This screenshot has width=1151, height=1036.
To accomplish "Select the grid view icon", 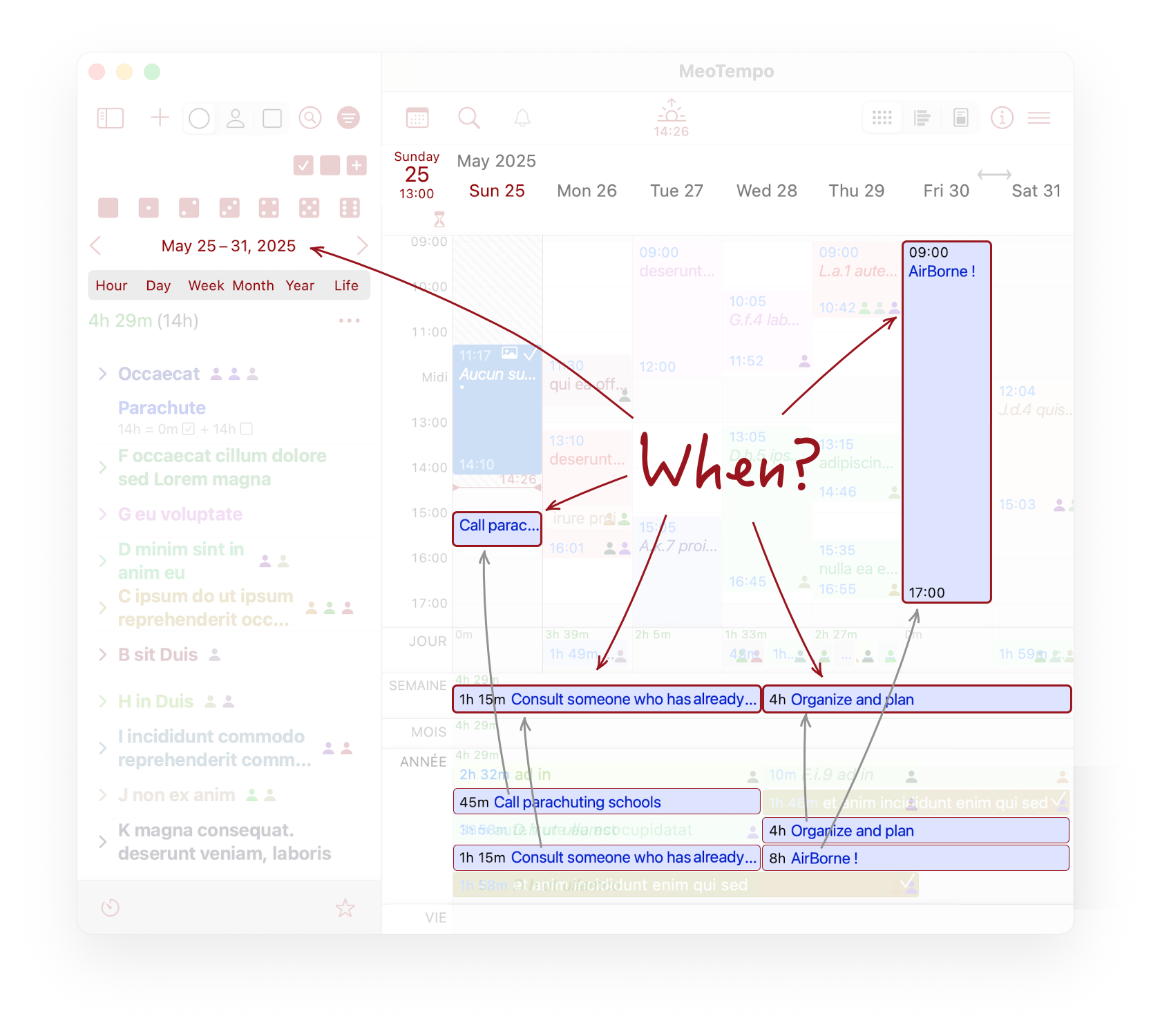I will coord(882,118).
